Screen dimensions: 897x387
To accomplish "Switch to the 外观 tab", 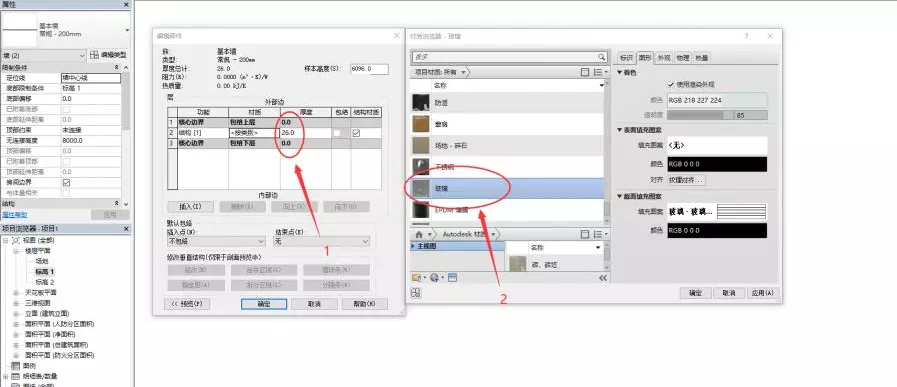I will pos(664,57).
